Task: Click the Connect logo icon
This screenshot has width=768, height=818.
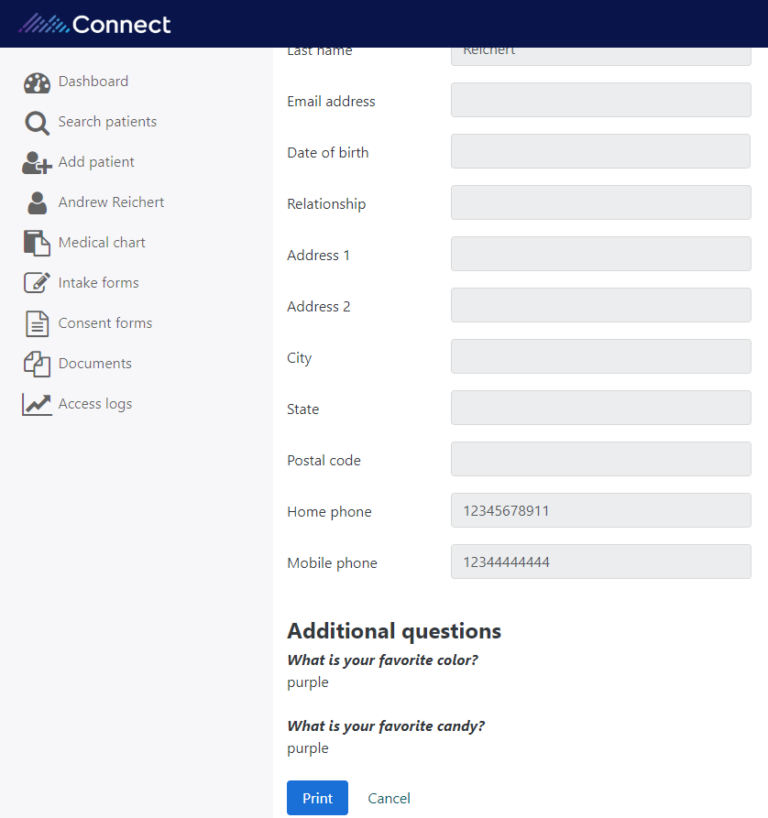Action: tap(44, 23)
